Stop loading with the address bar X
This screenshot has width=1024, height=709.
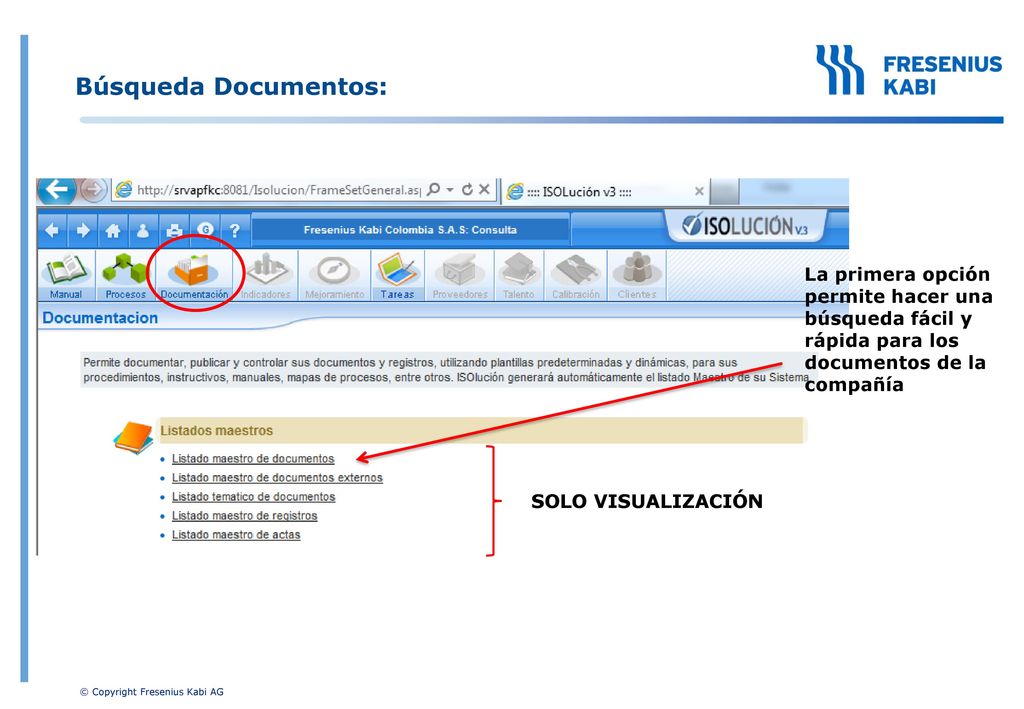pos(484,189)
